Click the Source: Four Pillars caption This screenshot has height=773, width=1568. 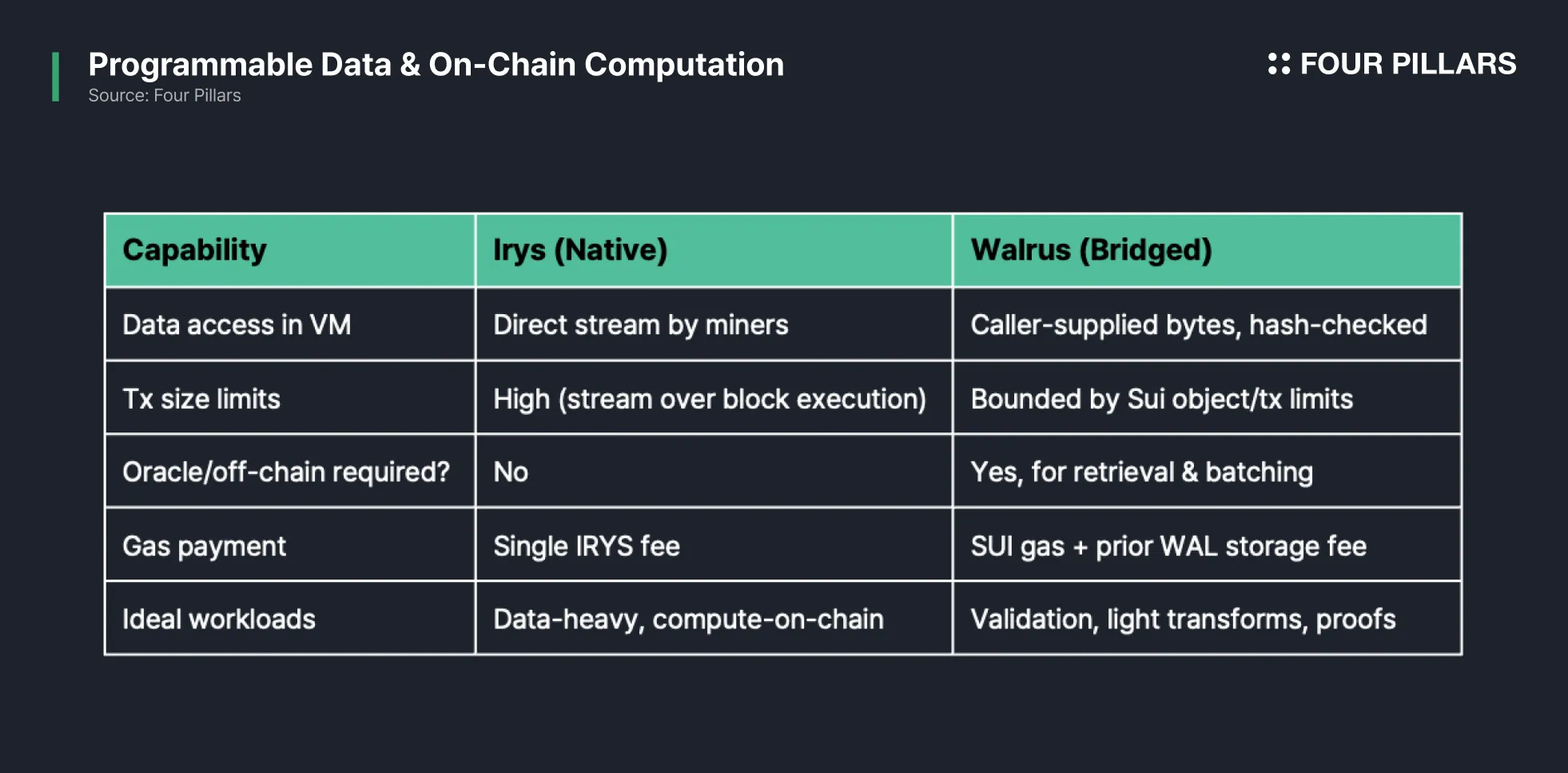165,95
